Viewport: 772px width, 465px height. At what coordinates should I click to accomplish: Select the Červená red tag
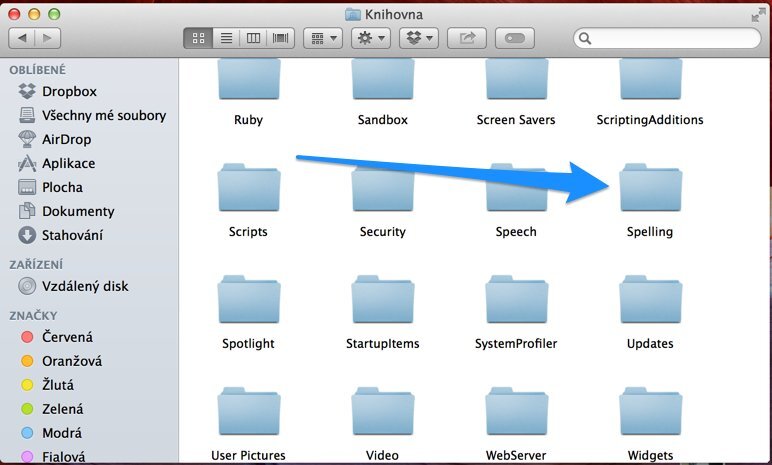pos(66,337)
